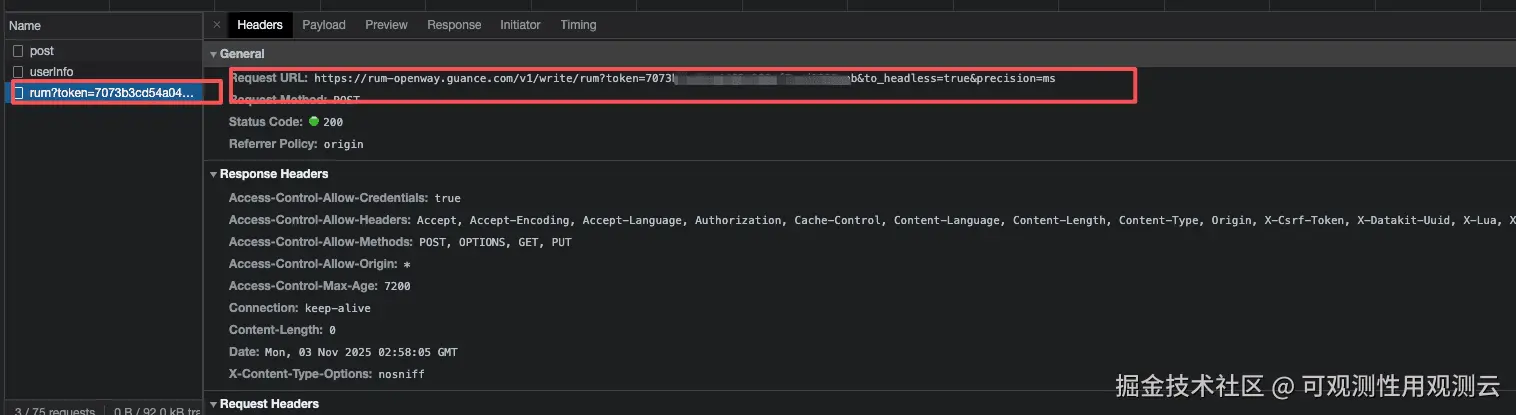Image resolution: width=1516 pixels, height=415 pixels.
Task: Click the Name column header
Action: [25, 26]
